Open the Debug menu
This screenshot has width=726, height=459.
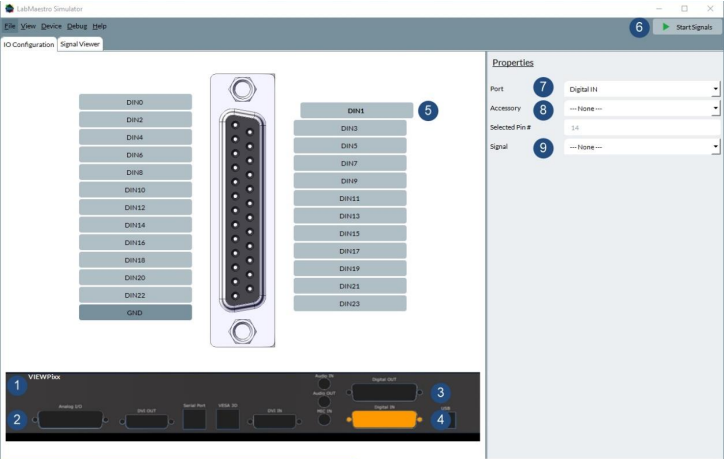click(77, 26)
